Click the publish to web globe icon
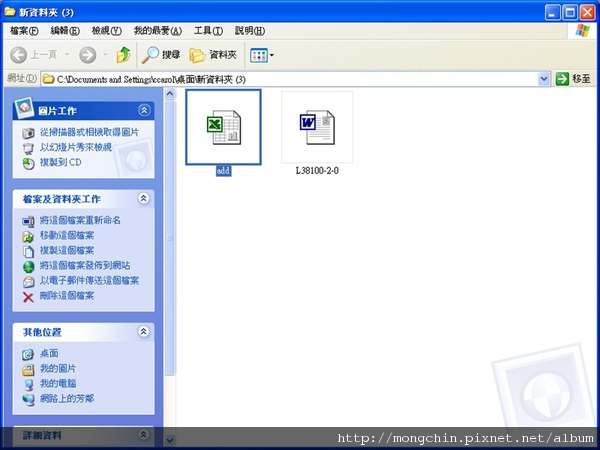This screenshot has height=450, width=600. (x=28, y=267)
